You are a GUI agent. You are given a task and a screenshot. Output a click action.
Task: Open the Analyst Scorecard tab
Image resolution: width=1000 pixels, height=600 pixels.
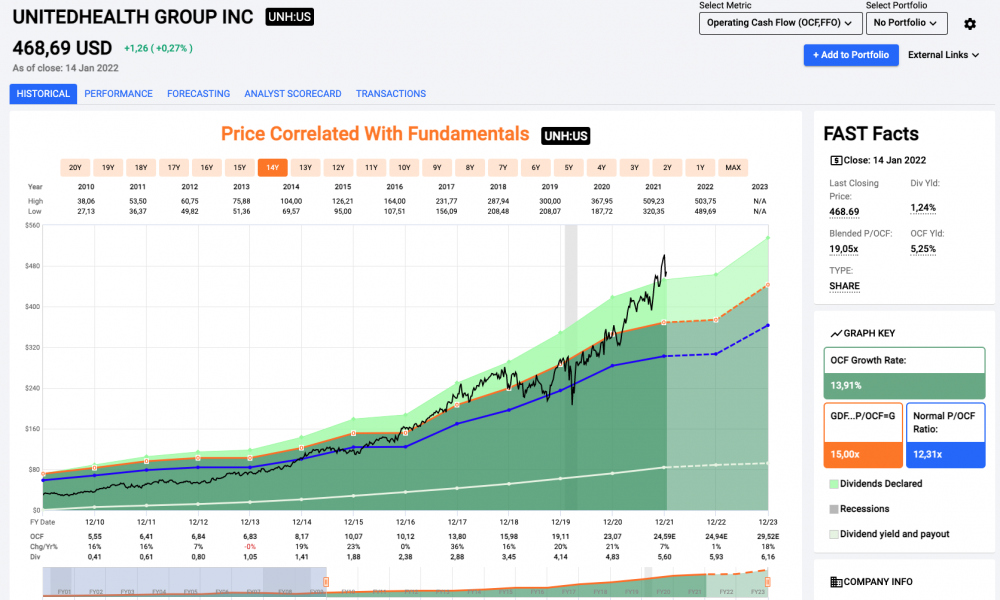click(x=293, y=94)
